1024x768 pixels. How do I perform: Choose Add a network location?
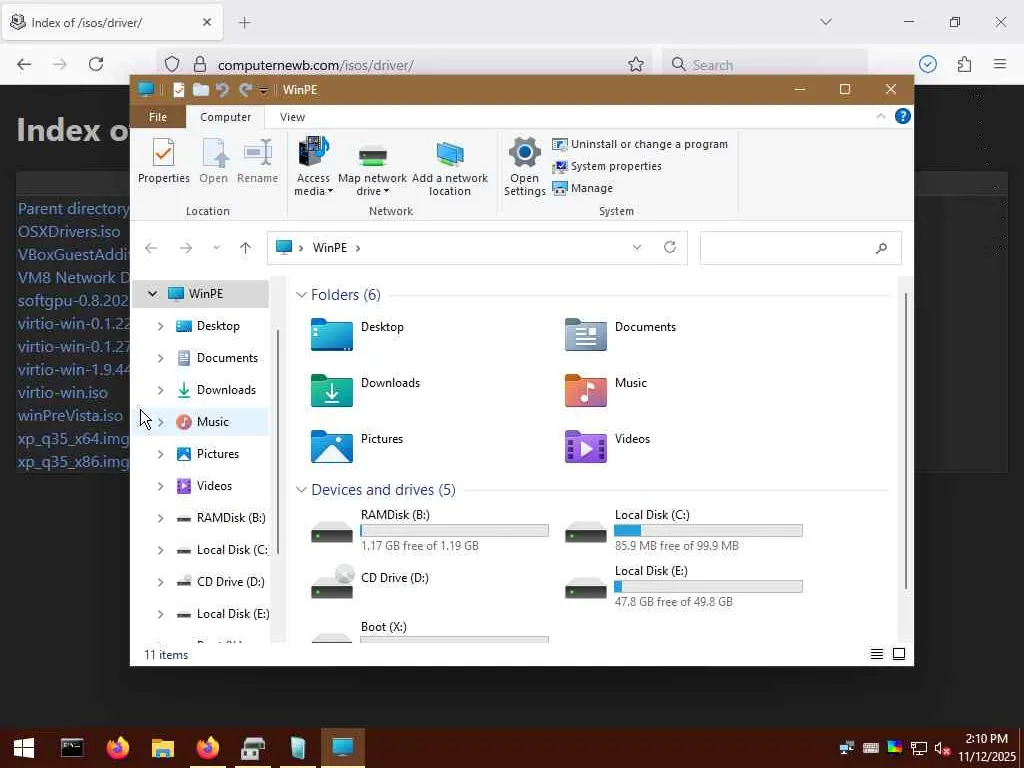tap(449, 167)
